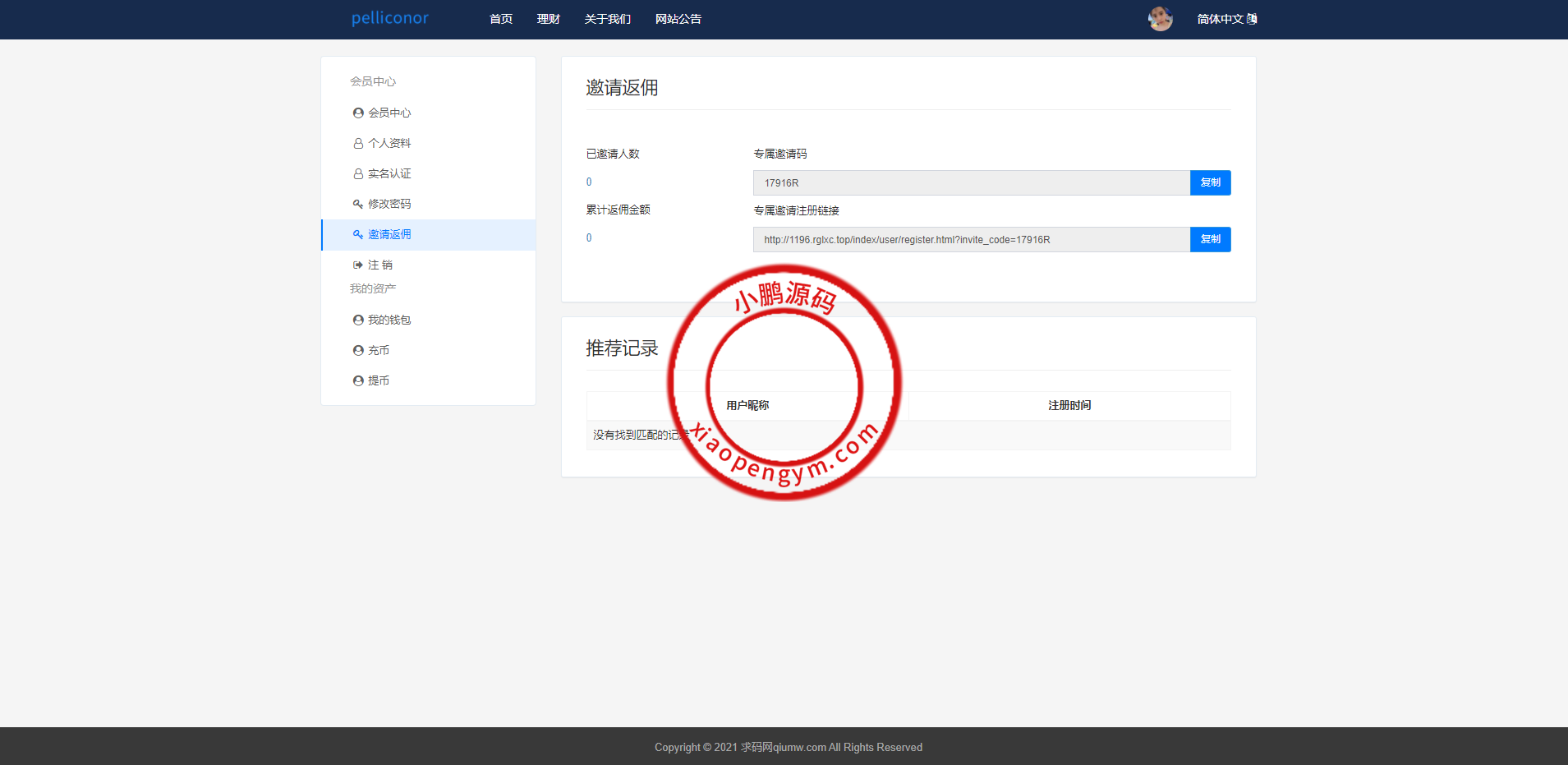
Task: Click the icon beside 提币
Action: [358, 381]
